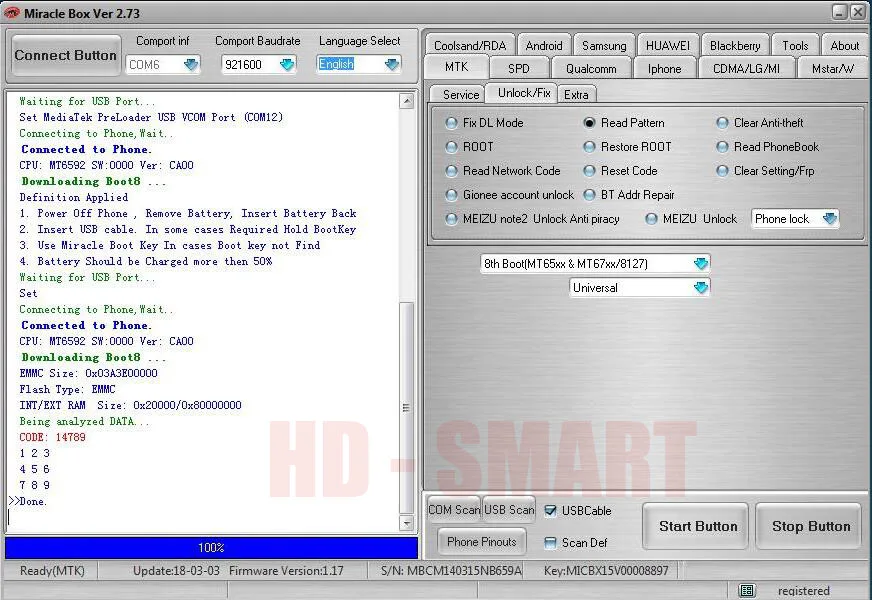872x600 pixels.
Task: Select the Clear Setting/Frp option
Action: [722, 171]
